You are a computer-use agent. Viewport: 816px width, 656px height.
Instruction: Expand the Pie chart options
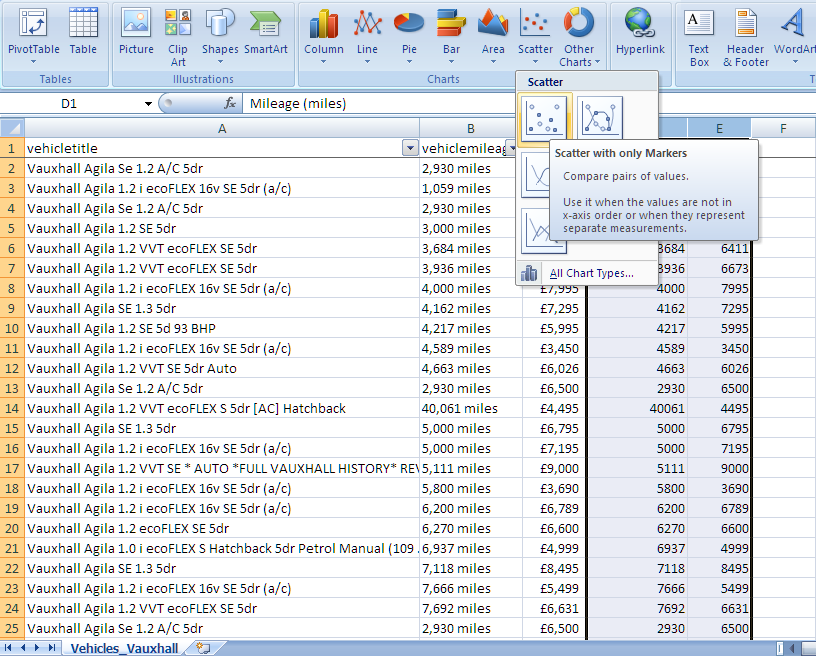pyautogui.click(x=409, y=34)
